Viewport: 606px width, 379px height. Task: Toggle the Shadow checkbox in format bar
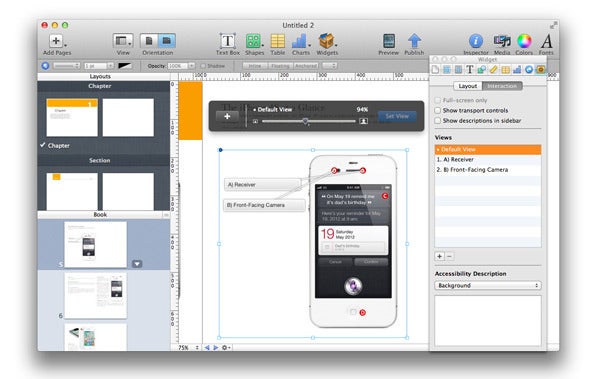(x=203, y=66)
